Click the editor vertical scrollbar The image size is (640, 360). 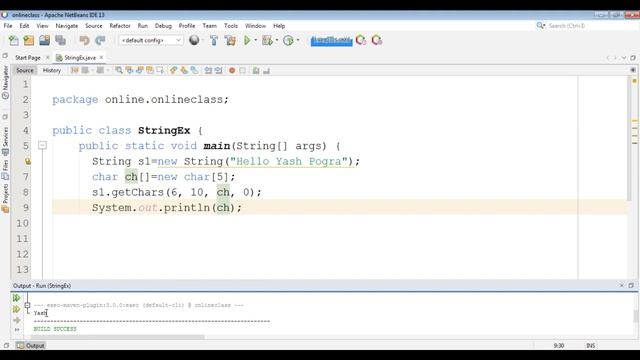pyautogui.click(x=629, y=139)
